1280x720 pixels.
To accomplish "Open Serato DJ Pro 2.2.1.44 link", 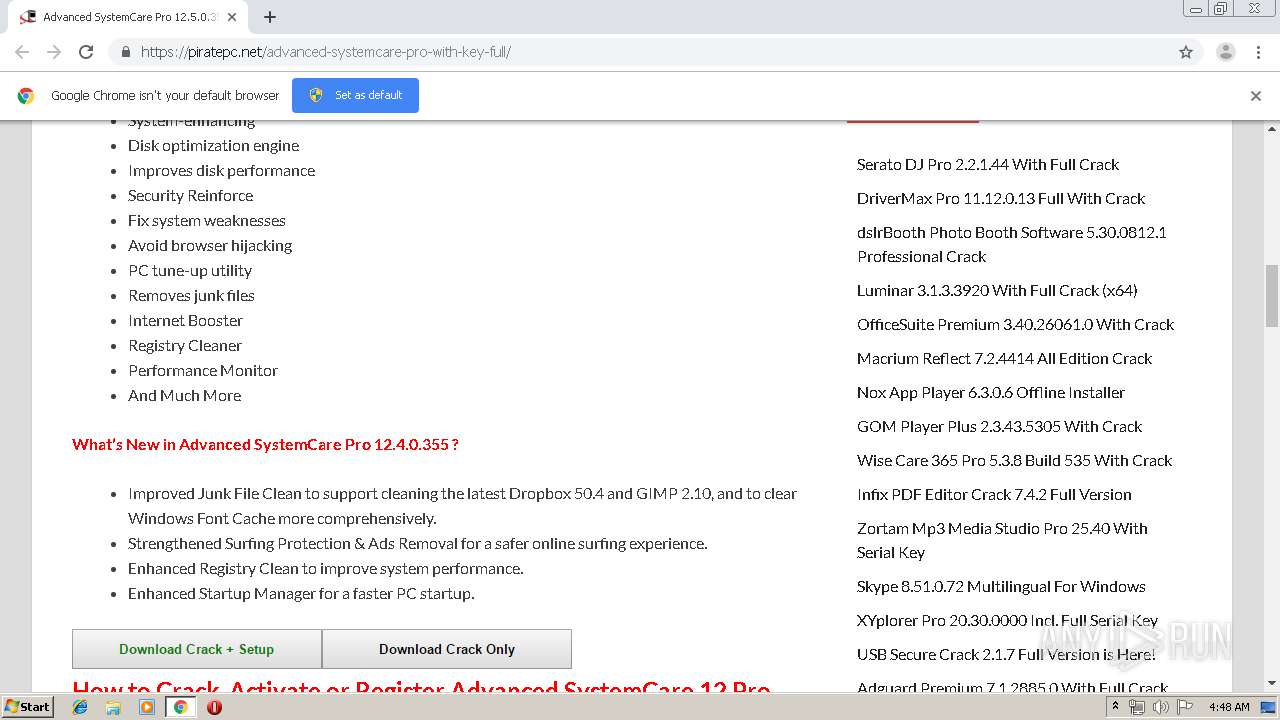I will (x=988, y=165).
